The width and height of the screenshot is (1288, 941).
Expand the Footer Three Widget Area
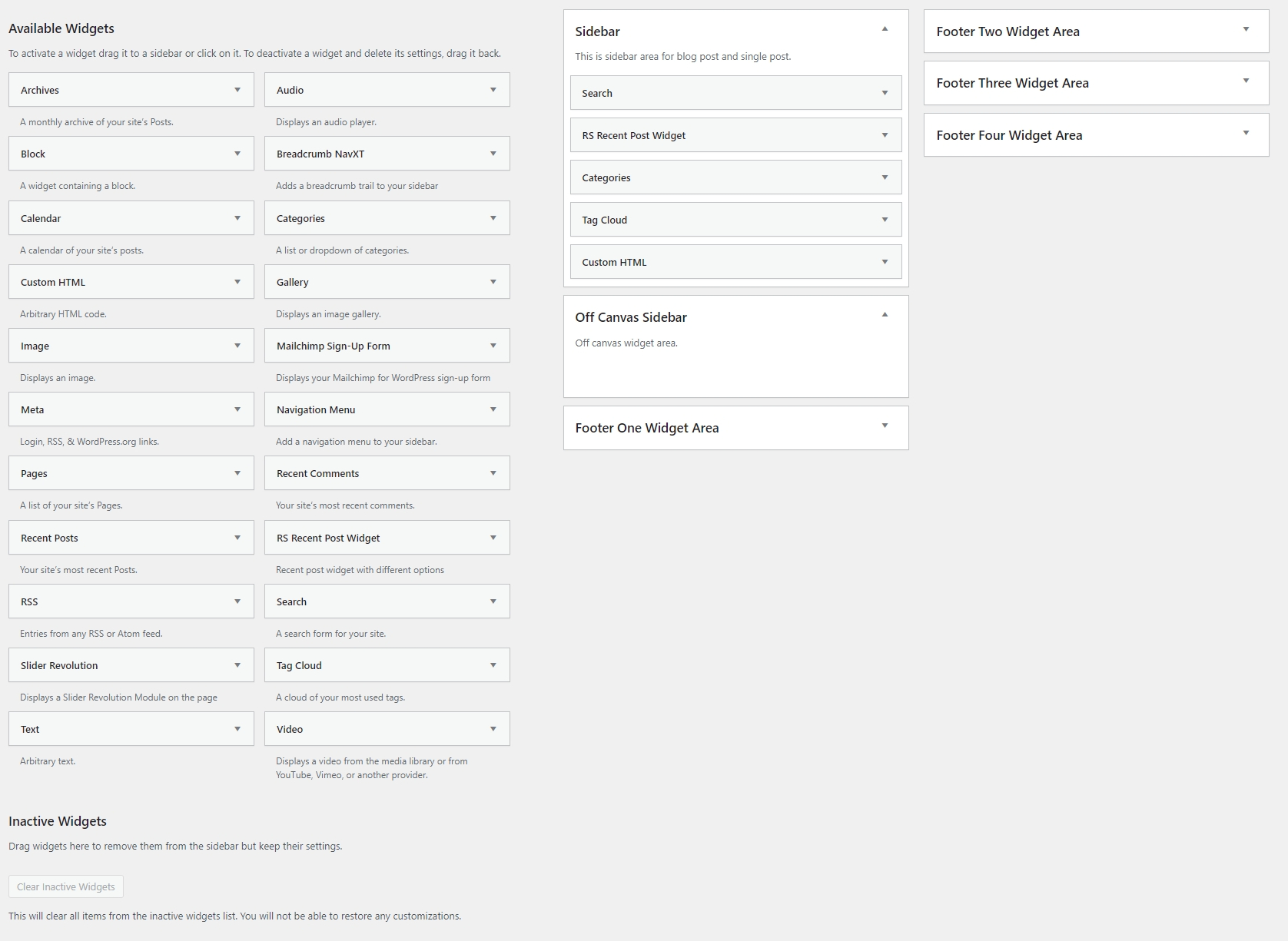click(x=1246, y=81)
